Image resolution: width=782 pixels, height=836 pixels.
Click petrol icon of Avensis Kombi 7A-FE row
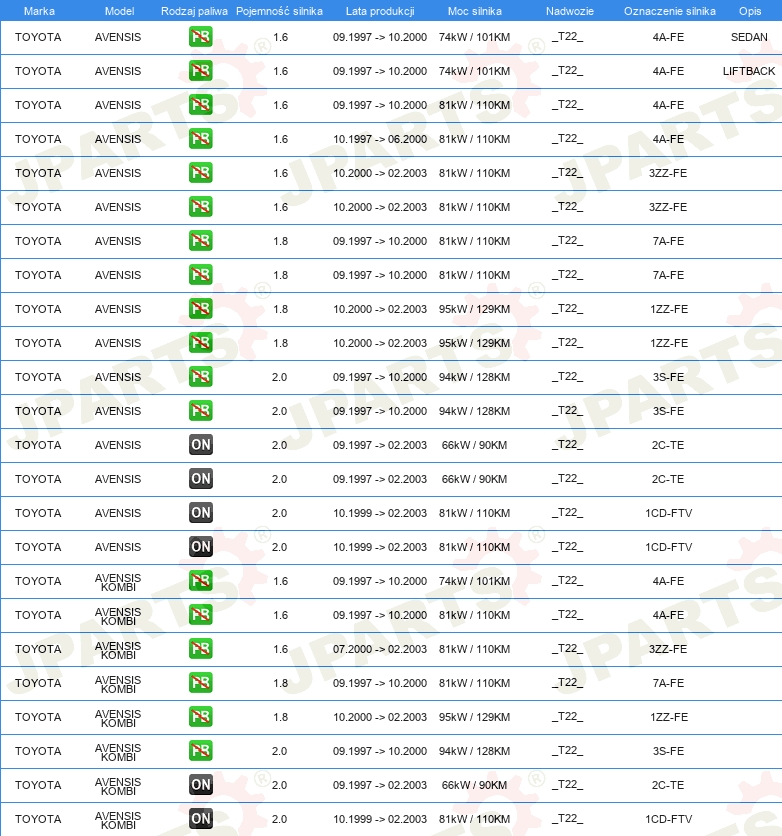[200, 682]
